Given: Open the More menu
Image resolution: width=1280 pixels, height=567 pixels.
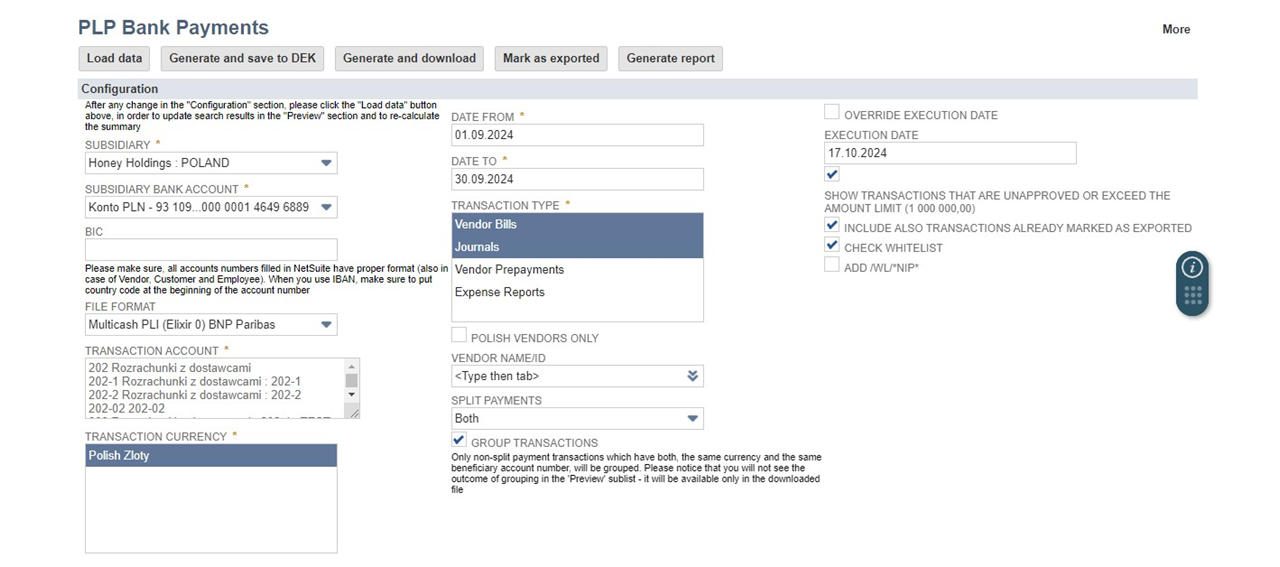Looking at the screenshot, I should coord(1176,30).
